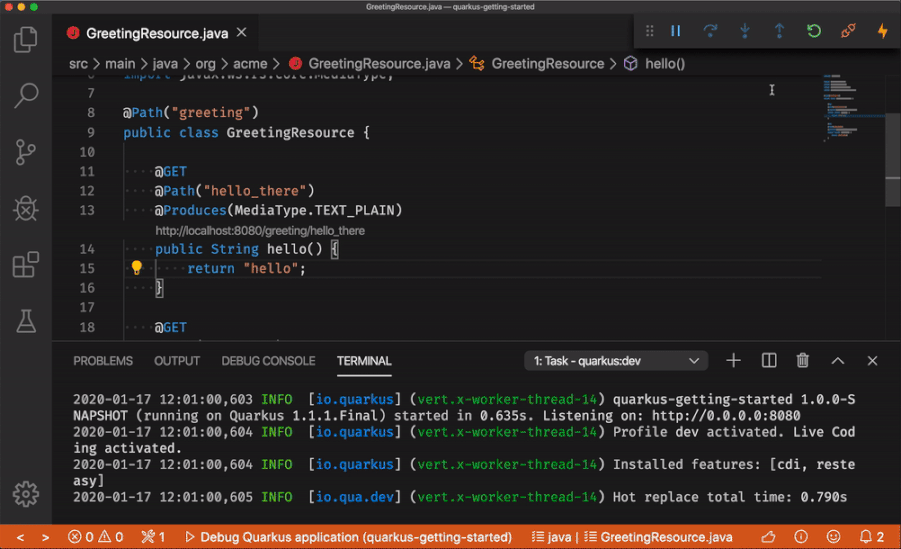Click Debug Quarkus application in status bar
This screenshot has width=901, height=549.
348,537
